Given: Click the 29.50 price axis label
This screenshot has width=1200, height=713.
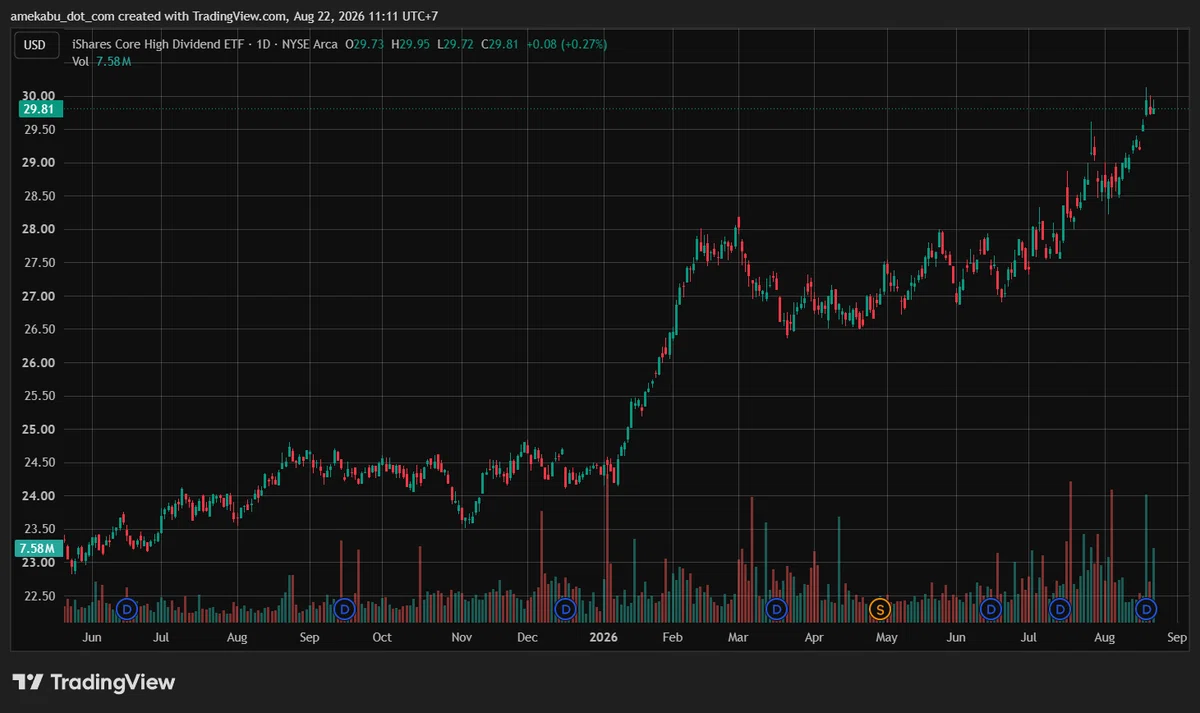Looking at the screenshot, I should (x=39, y=130).
